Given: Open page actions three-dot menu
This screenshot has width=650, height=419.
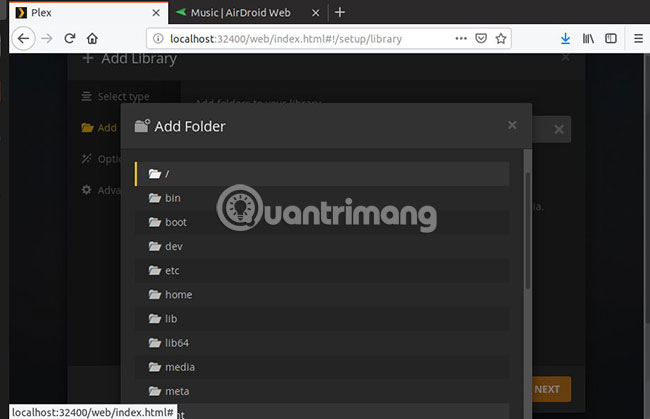Looking at the screenshot, I should tap(461, 39).
